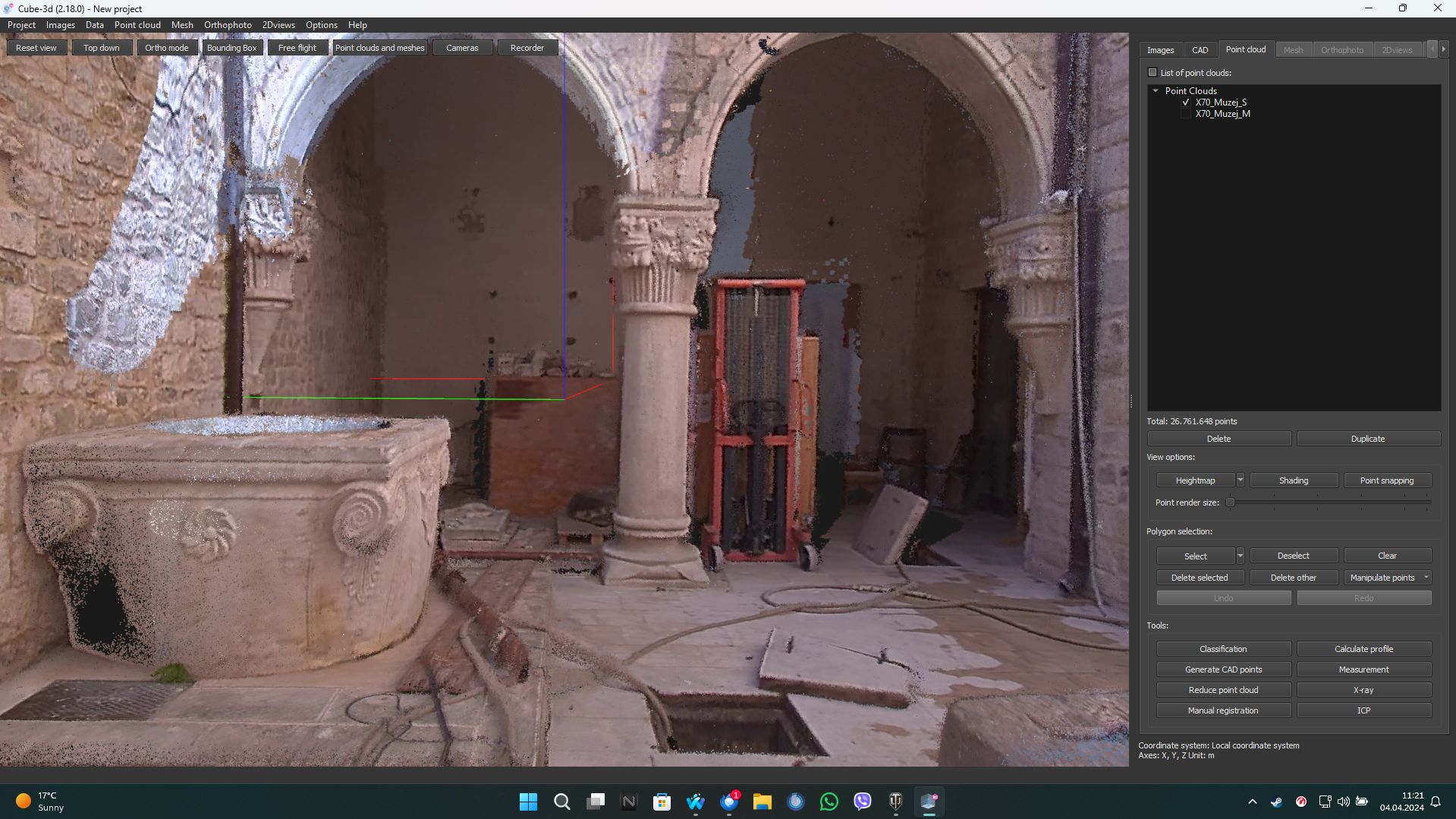Viewport: 1456px width, 819px height.
Task: Open the Heightmap dropdown arrow
Action: tap(1240, 480)
